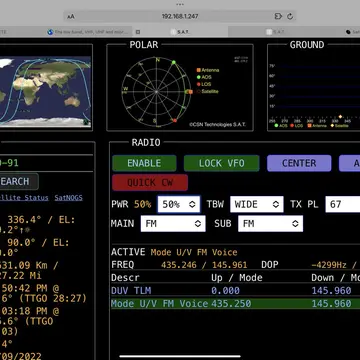Tap the three-dot multitasking icon at top

point(180,4)
